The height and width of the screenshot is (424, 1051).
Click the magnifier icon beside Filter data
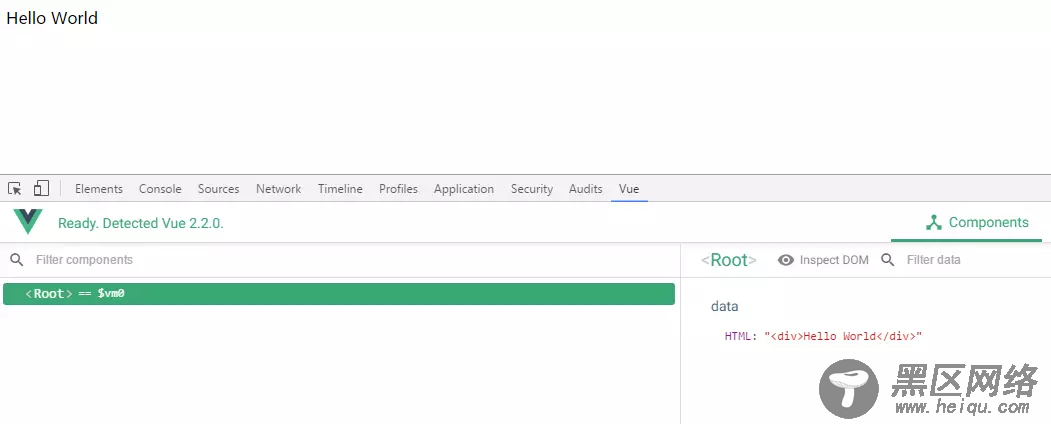(887, 260)
